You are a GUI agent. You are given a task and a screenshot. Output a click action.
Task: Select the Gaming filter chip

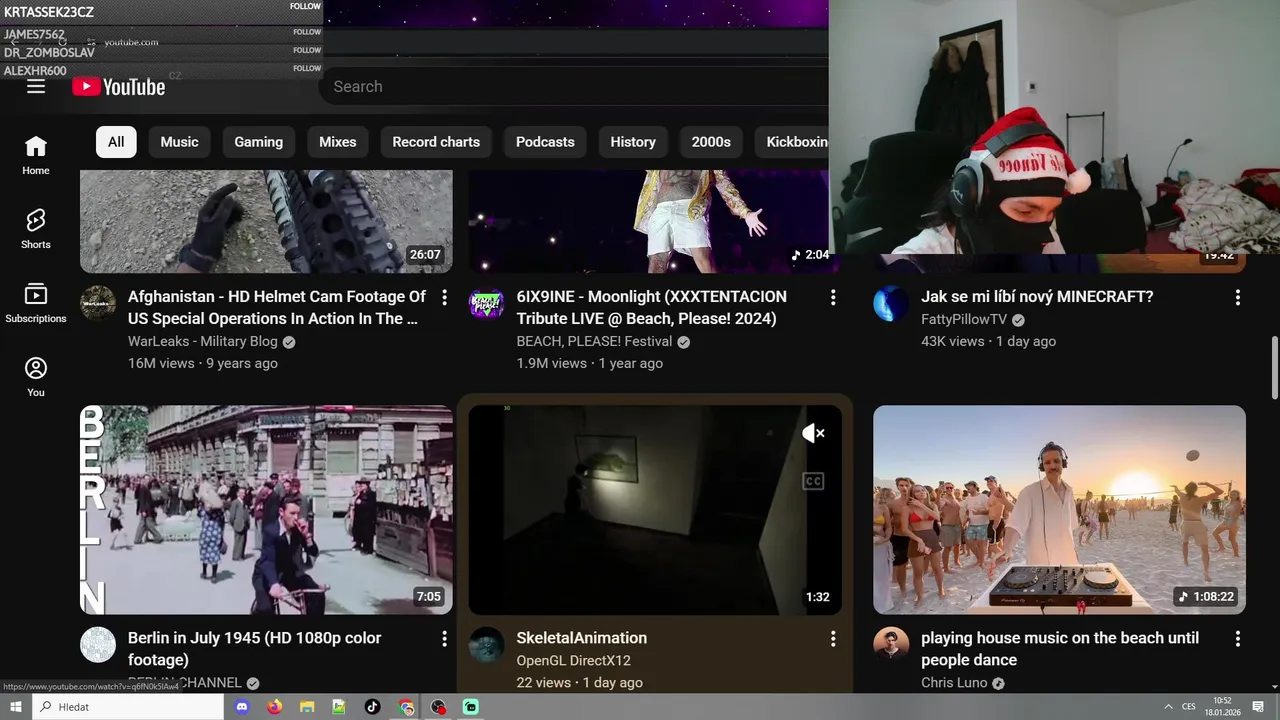pyautogui.click(x=259, y=142)
